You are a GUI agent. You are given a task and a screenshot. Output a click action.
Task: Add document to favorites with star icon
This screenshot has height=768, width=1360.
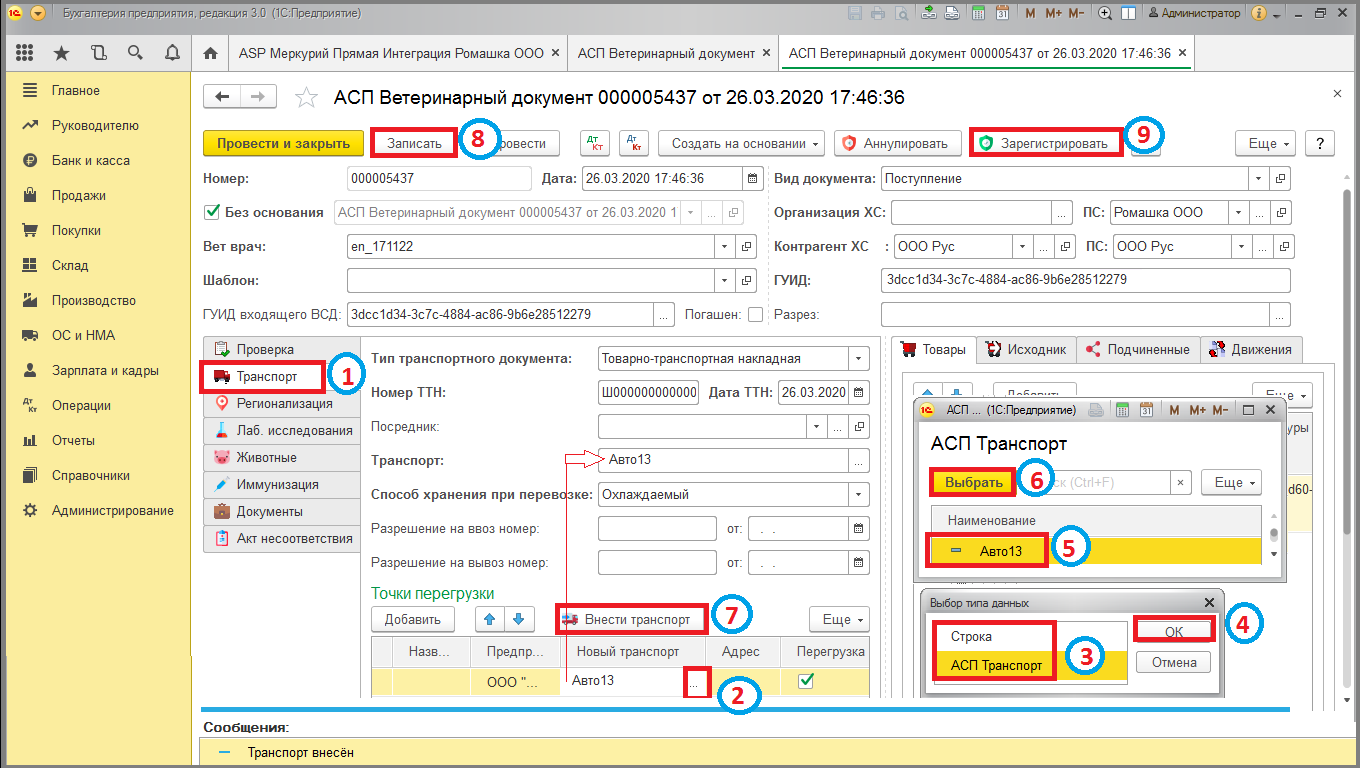(x=306, y=97)
